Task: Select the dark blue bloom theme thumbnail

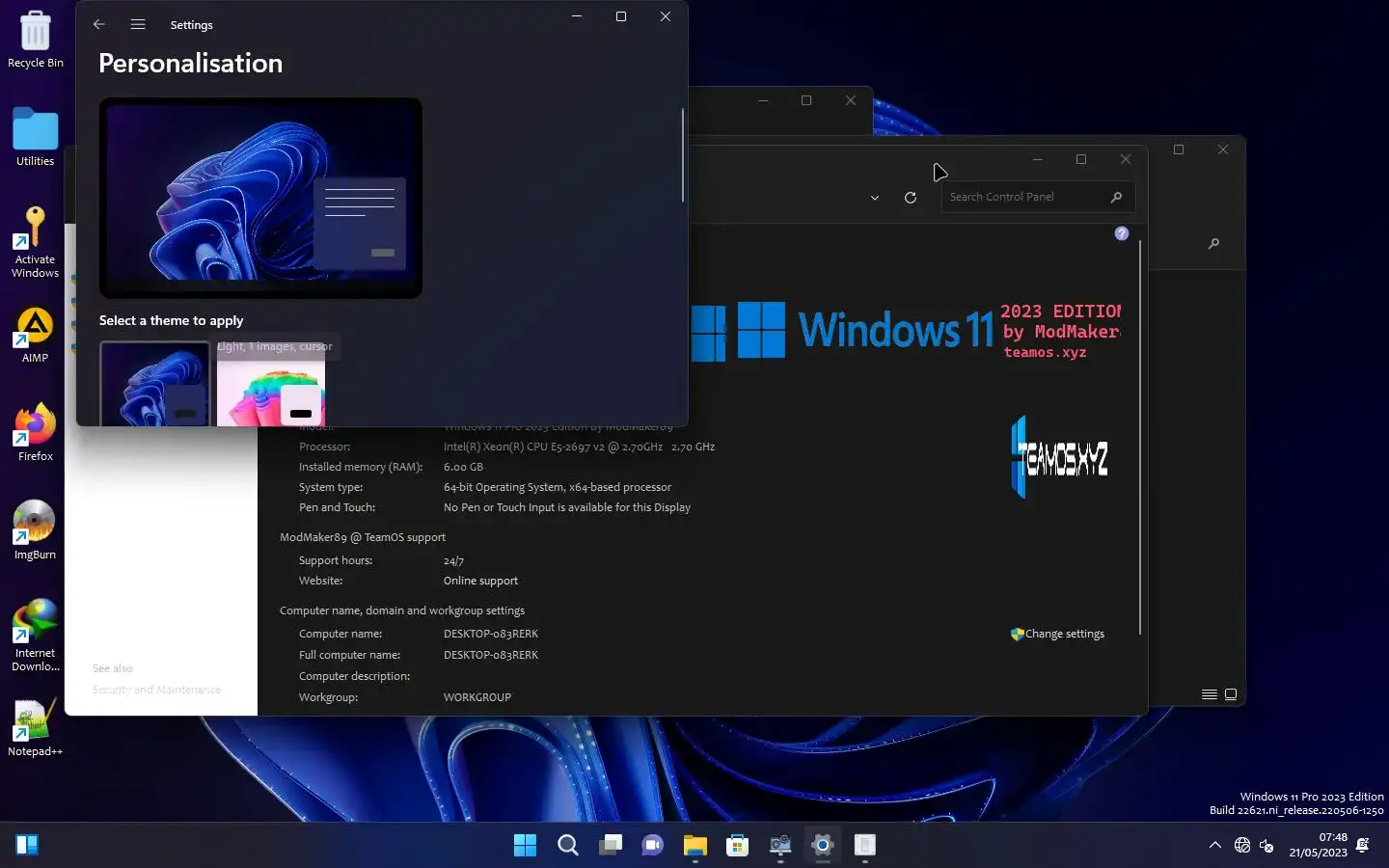Action: coord(154,384)
